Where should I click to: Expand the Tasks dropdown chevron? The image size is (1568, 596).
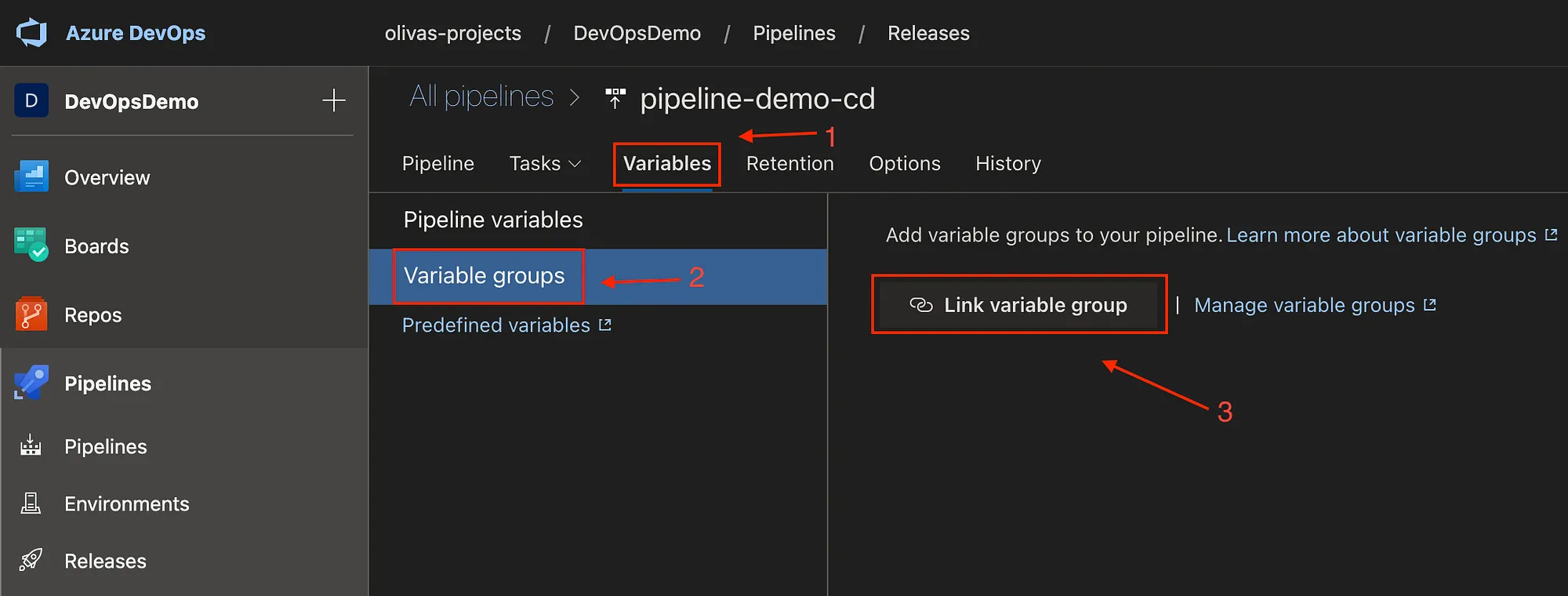tap(575, 164)
